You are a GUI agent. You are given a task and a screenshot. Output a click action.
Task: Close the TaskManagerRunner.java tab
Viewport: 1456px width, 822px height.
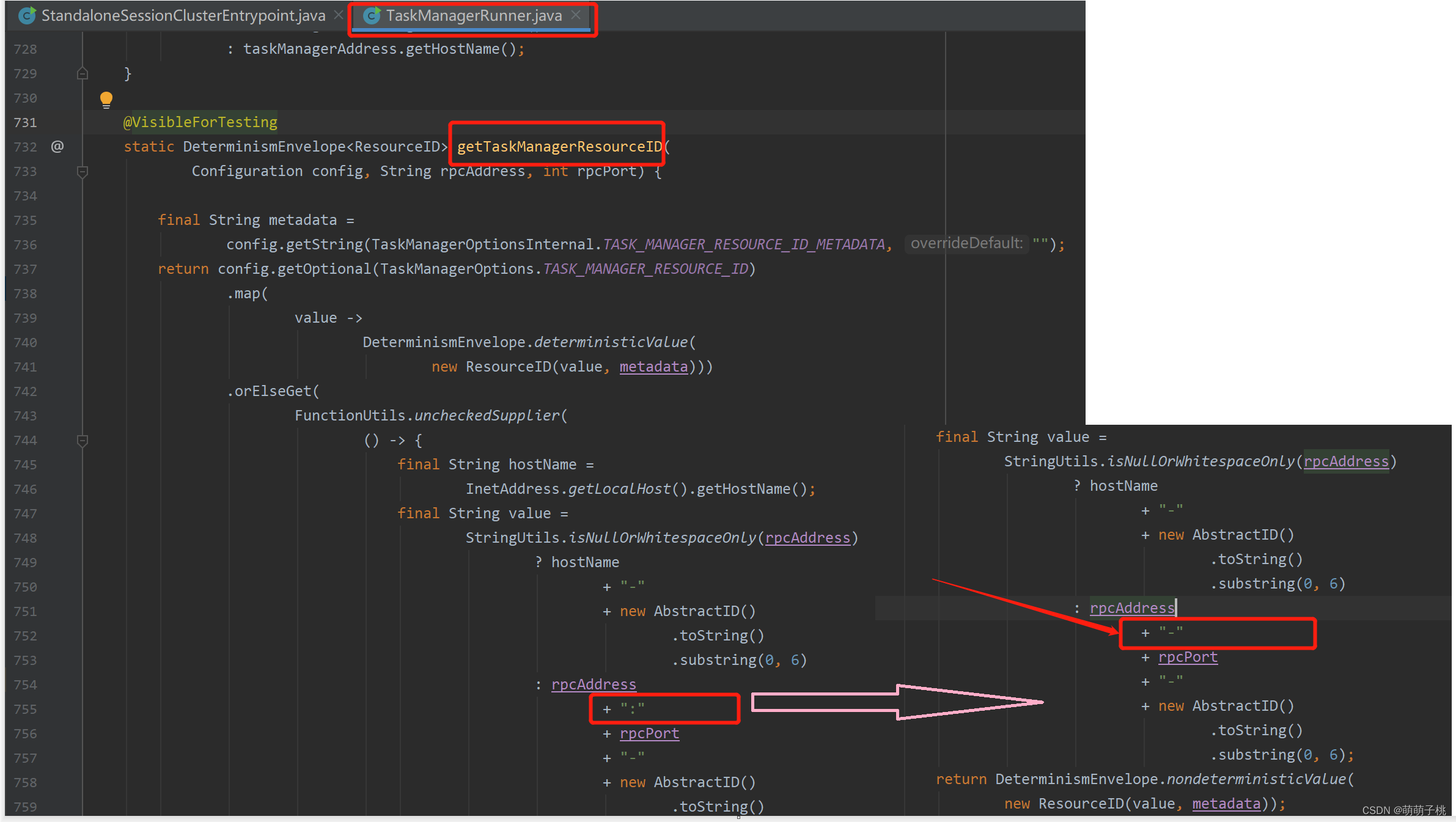[x=576, y=15]
